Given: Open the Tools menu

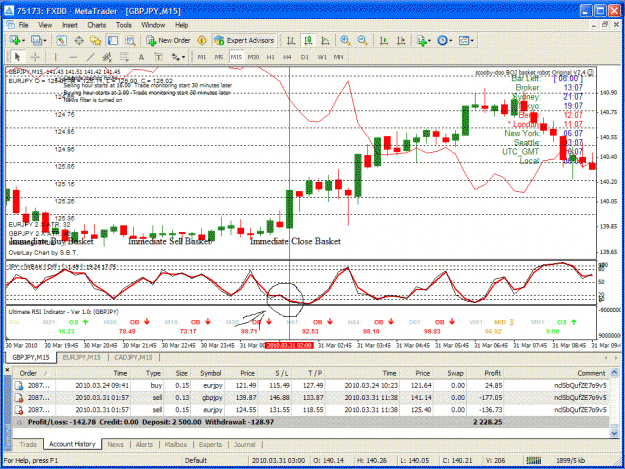Looking at the screenshot, I should coord(124,25).
